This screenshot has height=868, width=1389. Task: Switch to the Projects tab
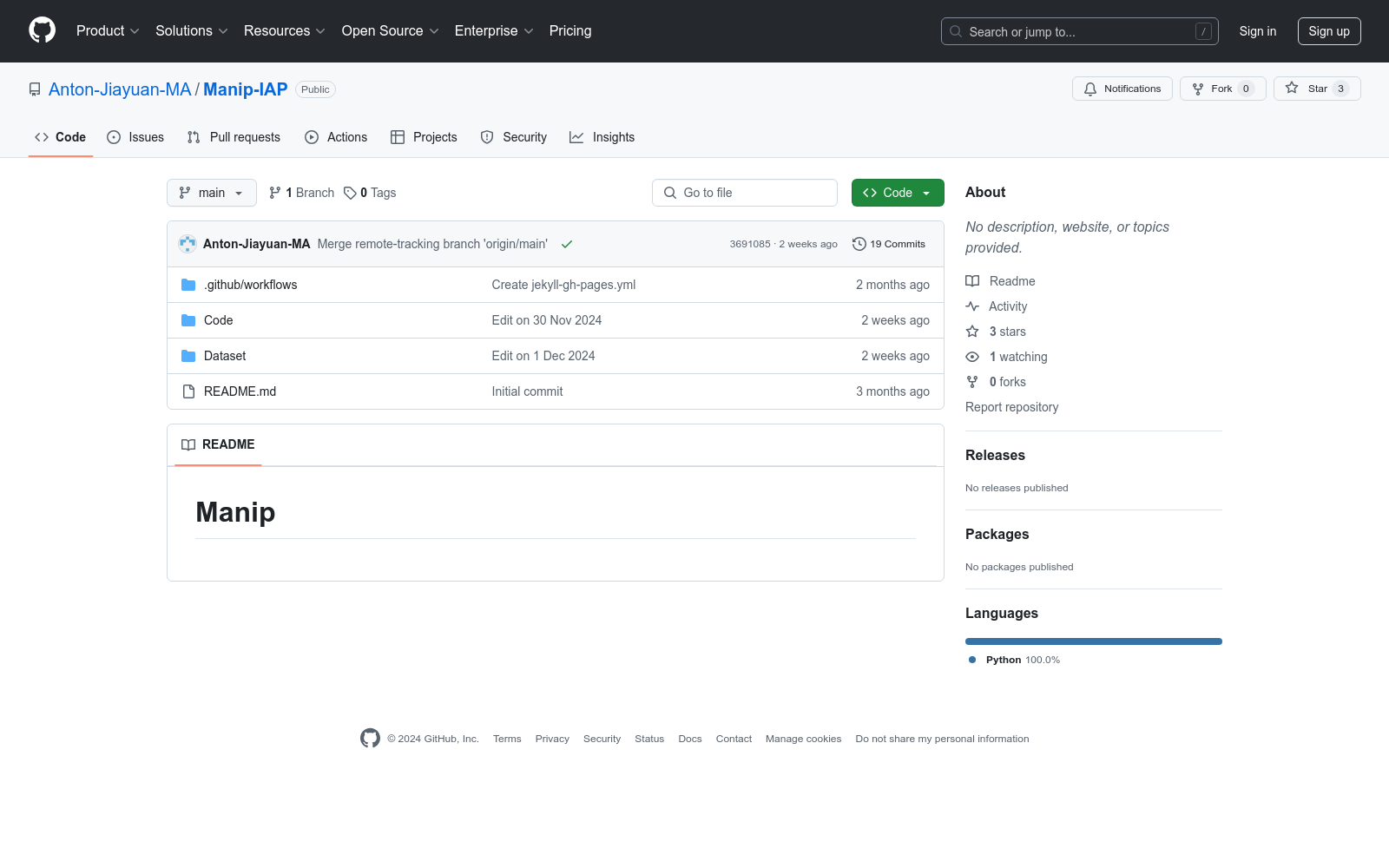point(424,137)
